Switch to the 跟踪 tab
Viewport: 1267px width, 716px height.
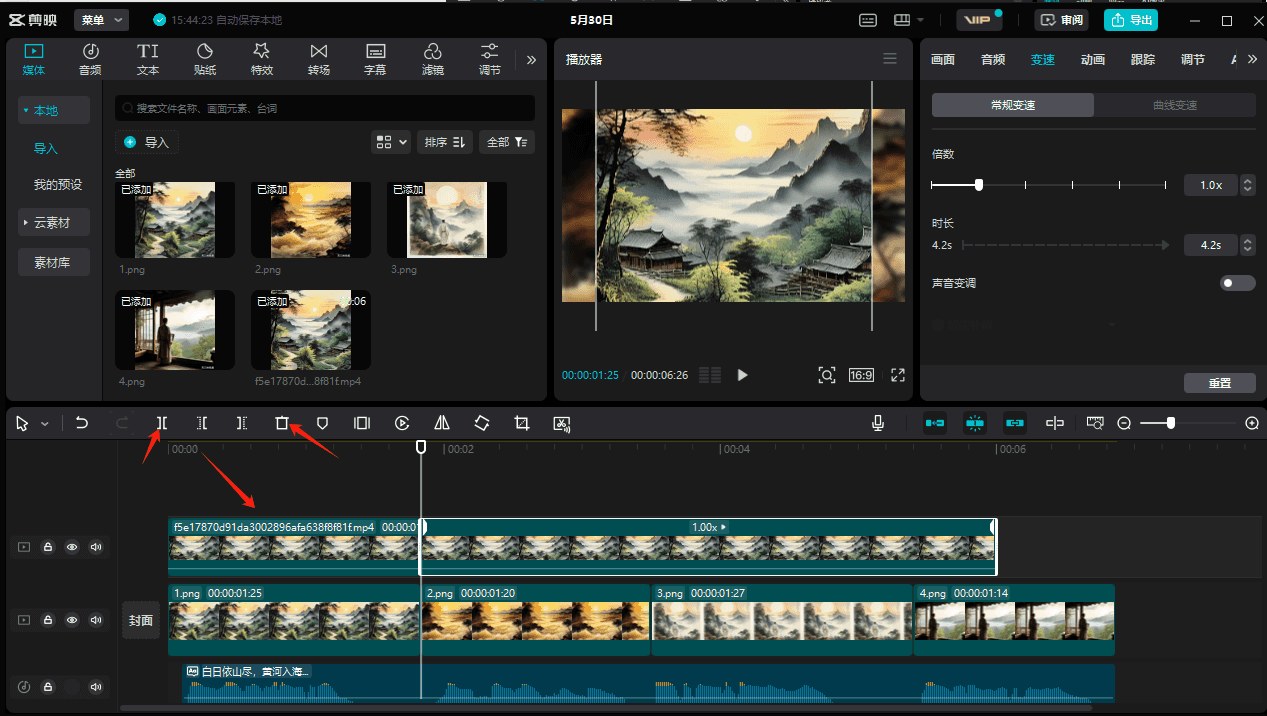point(1143,59)
